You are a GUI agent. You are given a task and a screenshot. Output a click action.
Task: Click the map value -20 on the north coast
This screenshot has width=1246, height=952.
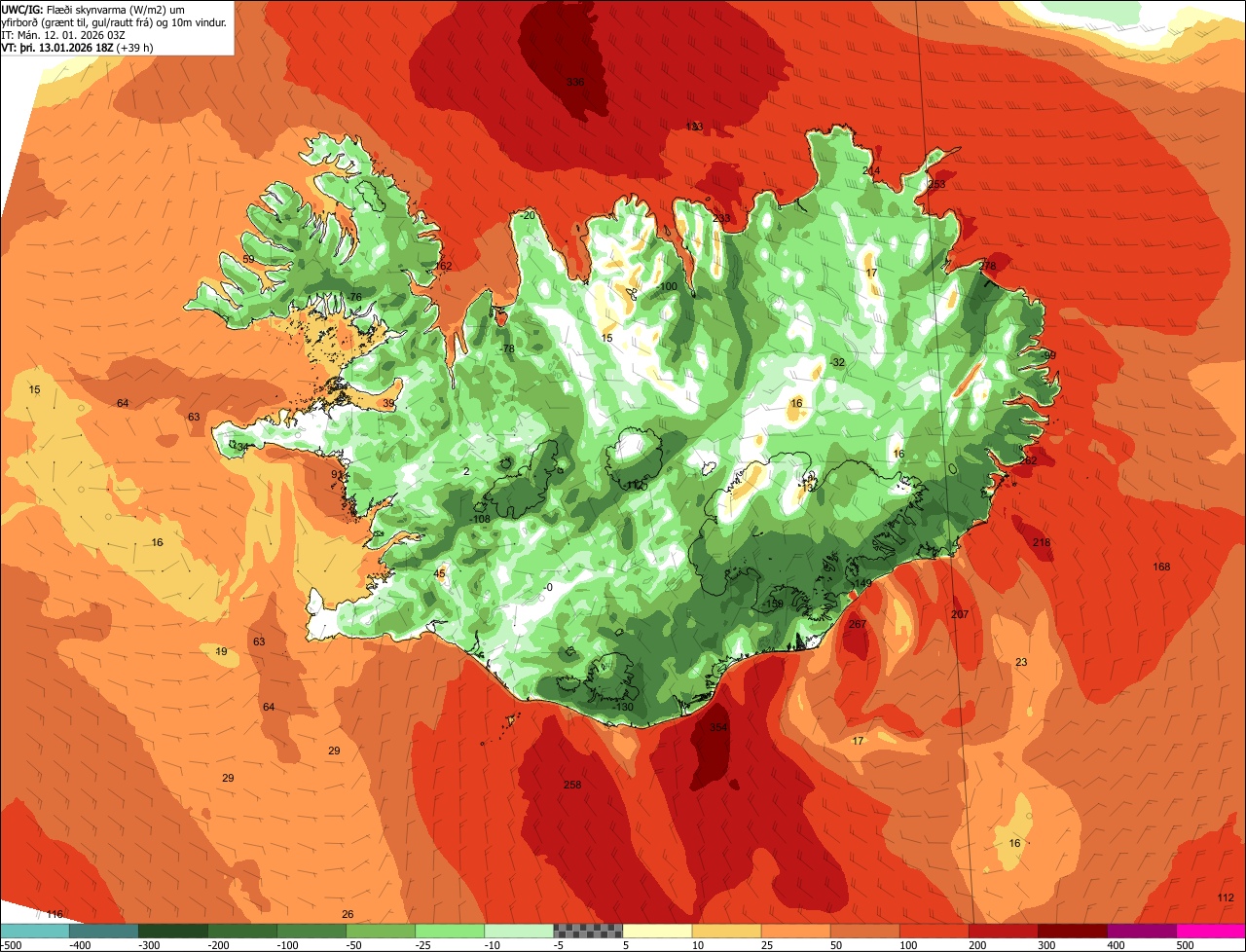(x=528, y=216)
